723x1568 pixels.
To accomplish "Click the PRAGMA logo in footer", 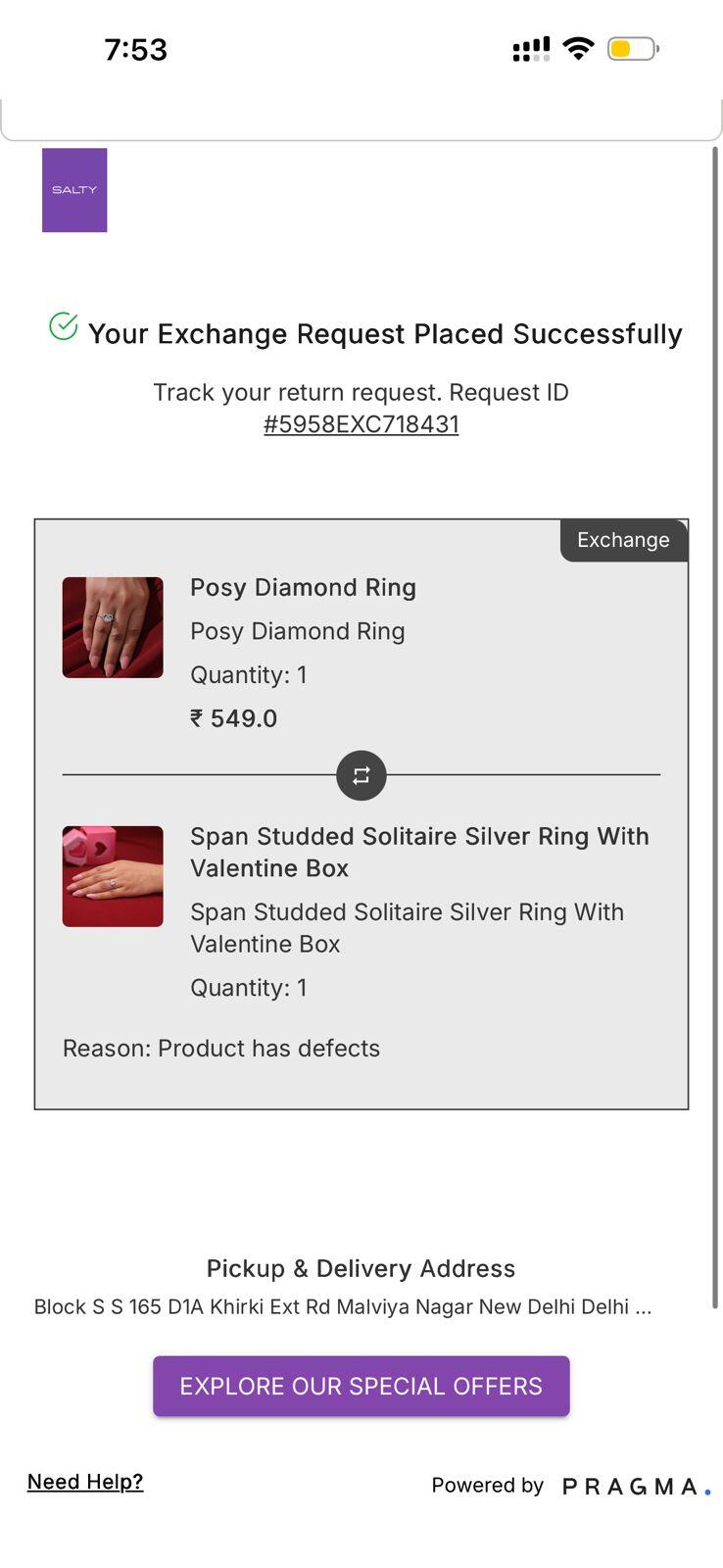I will pyautogui.click(x=637, y=1487).
